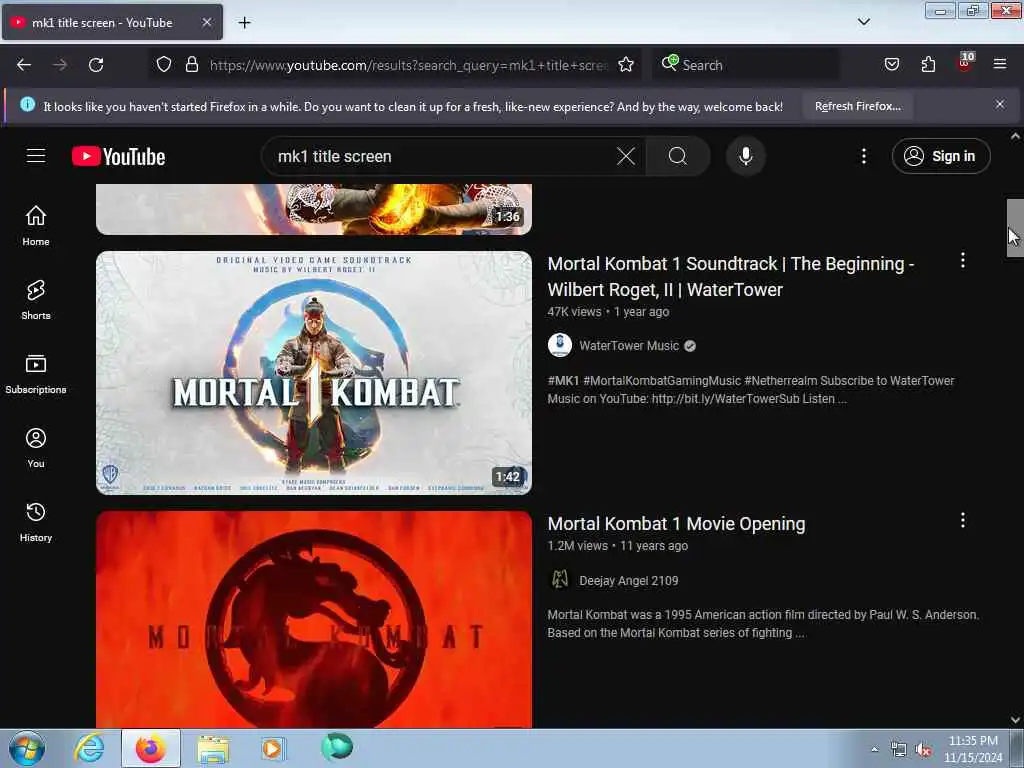
Task: Open options for Mortal Kombat 1 Movie Opening
Action: [963, 520]
